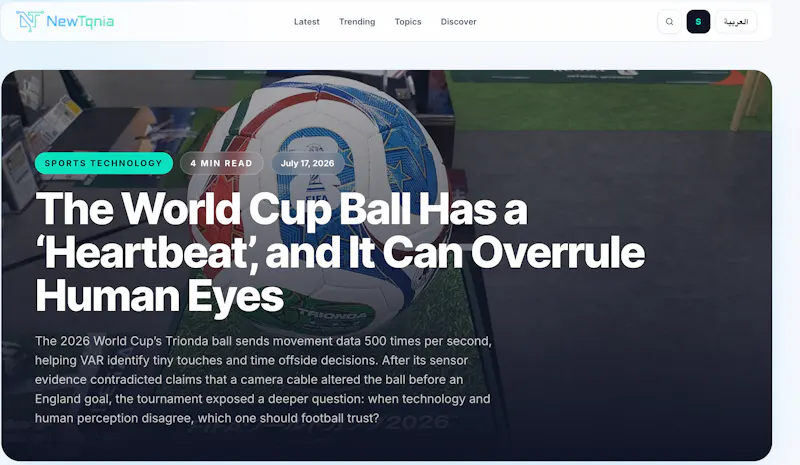Open the Topics menu item

408,22
